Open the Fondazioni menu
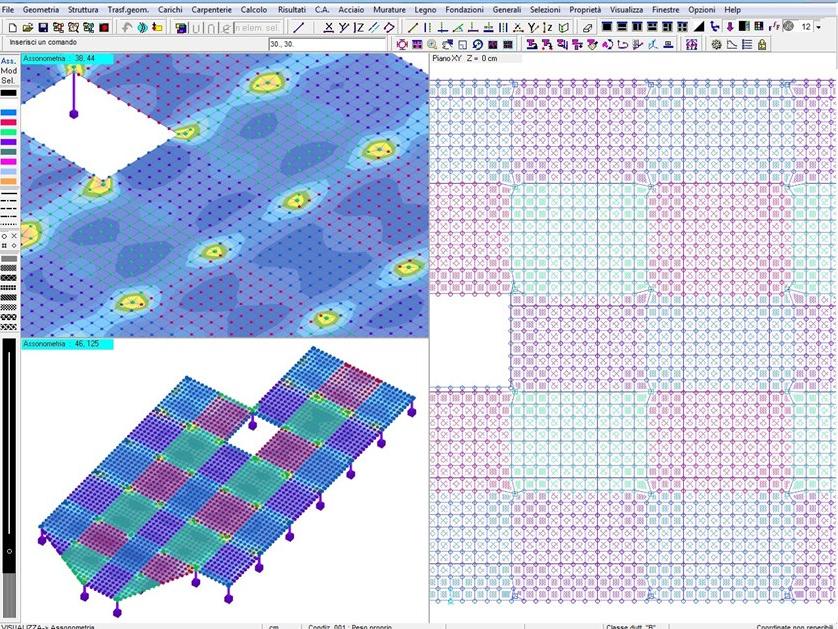 tap(464, 8)
